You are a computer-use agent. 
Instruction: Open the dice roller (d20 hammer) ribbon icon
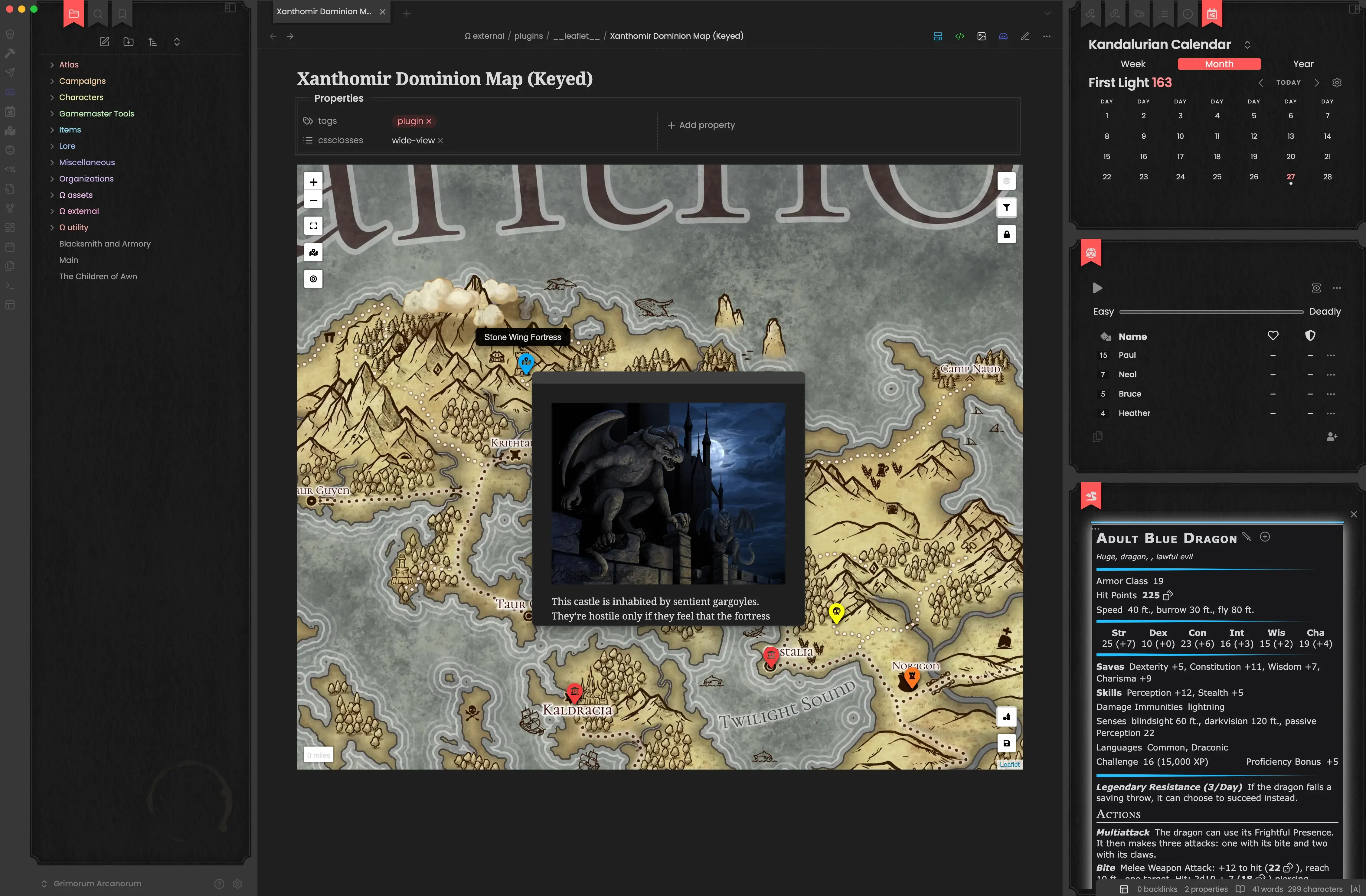[10, 53]
